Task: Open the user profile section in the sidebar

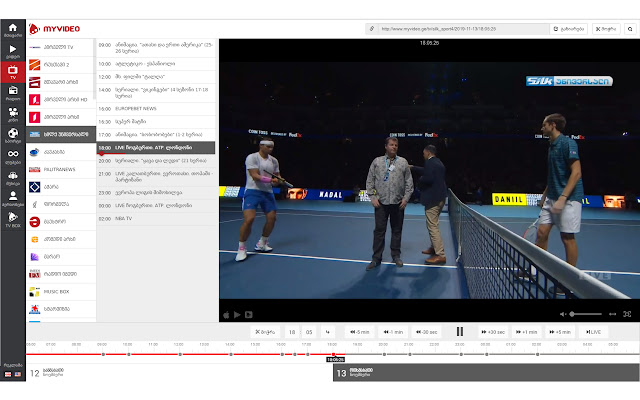Action: (13, 199)
